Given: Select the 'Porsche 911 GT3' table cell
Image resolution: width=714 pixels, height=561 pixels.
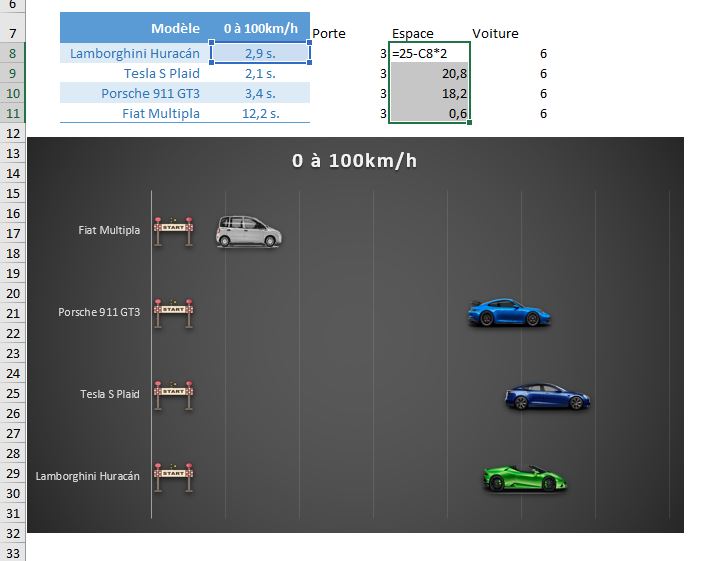Looking at the screenshot, I should click(135, 93).
